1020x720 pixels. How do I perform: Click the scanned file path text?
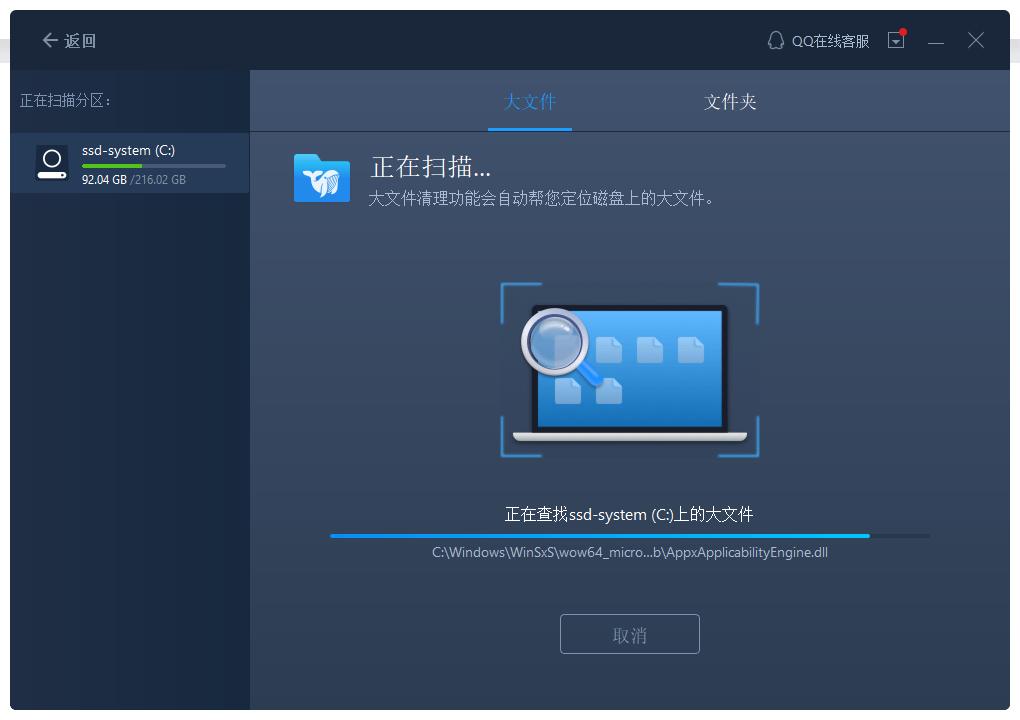tap(629, 552)
